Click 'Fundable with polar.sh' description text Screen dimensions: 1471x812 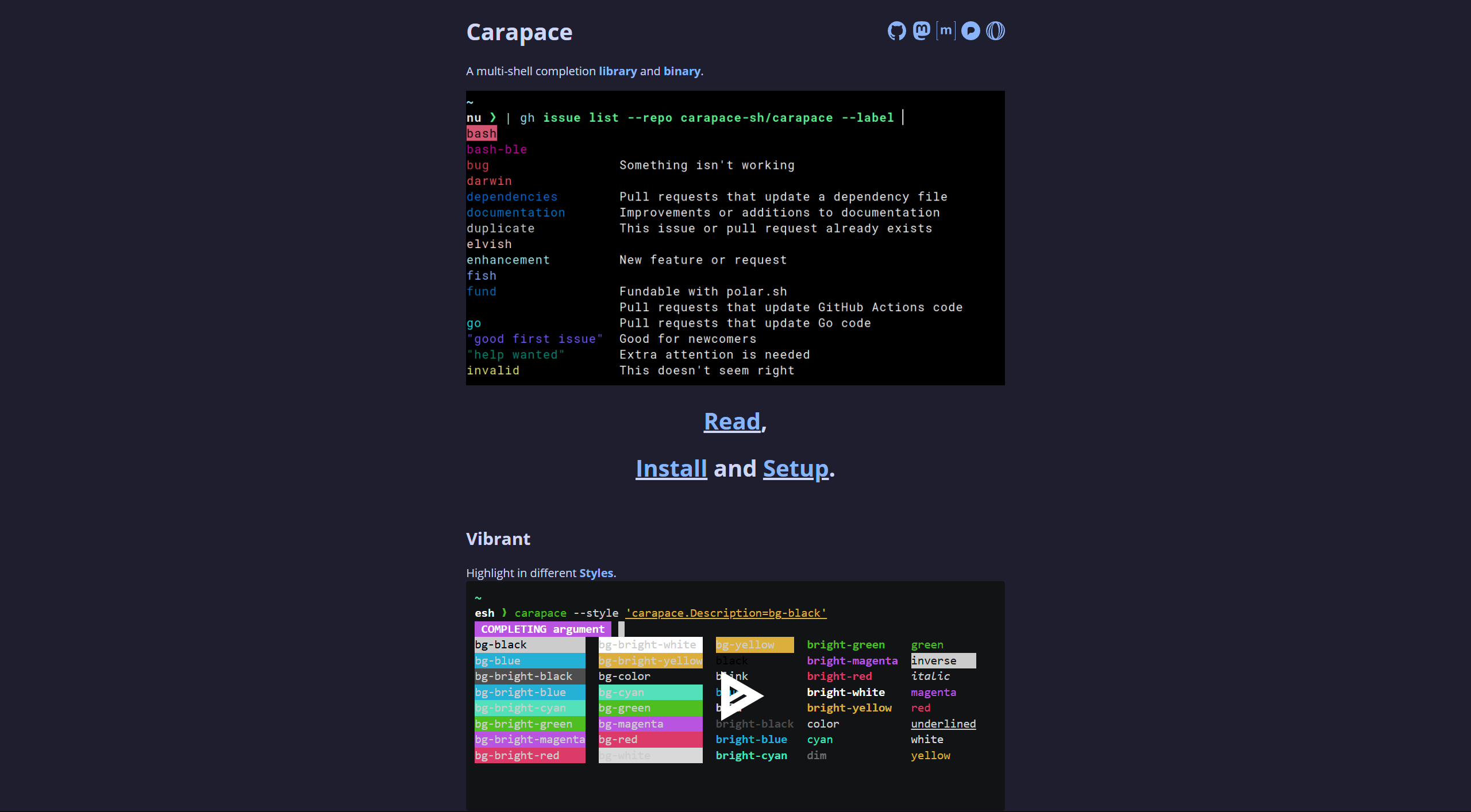click(x=703, y=292)
